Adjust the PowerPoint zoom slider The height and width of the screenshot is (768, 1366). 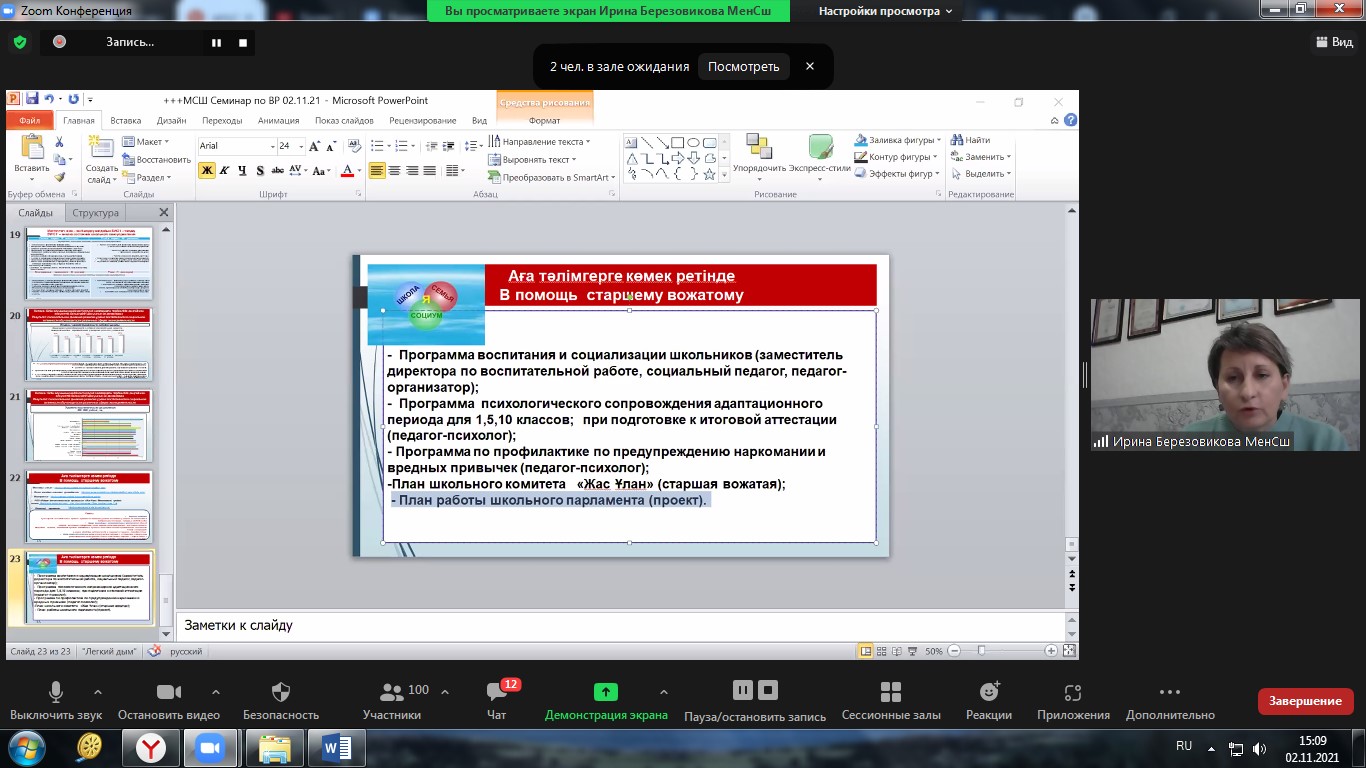click(982, 651)
